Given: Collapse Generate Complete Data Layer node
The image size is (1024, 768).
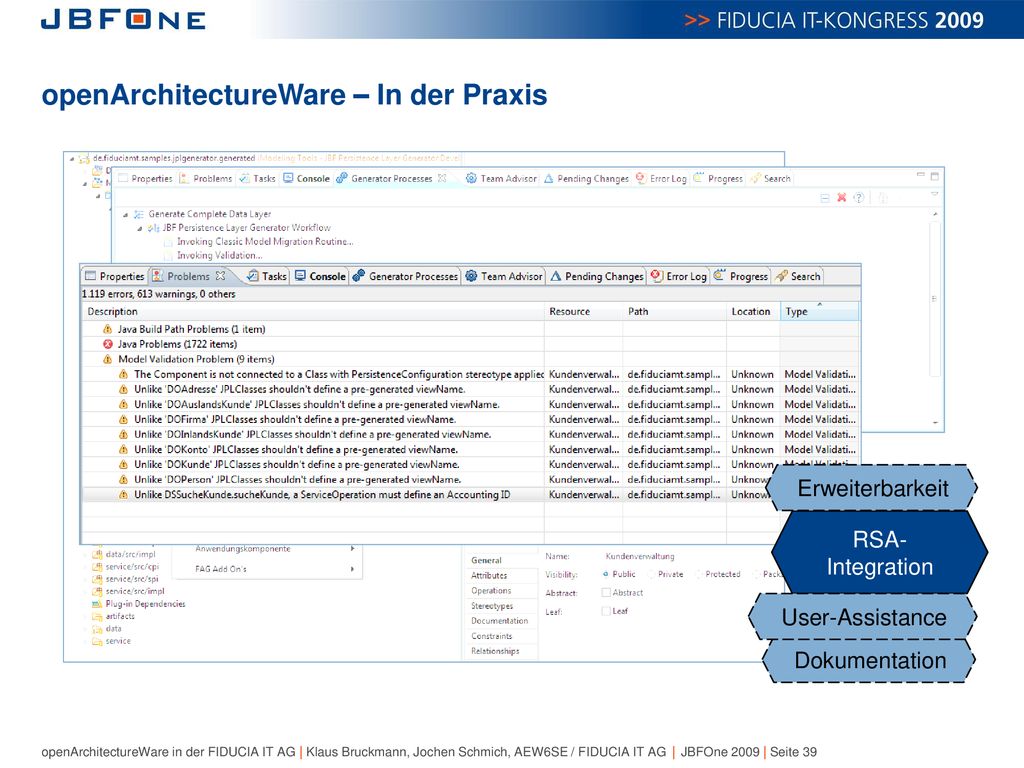Looking at the screenshot, I should 125,214.
